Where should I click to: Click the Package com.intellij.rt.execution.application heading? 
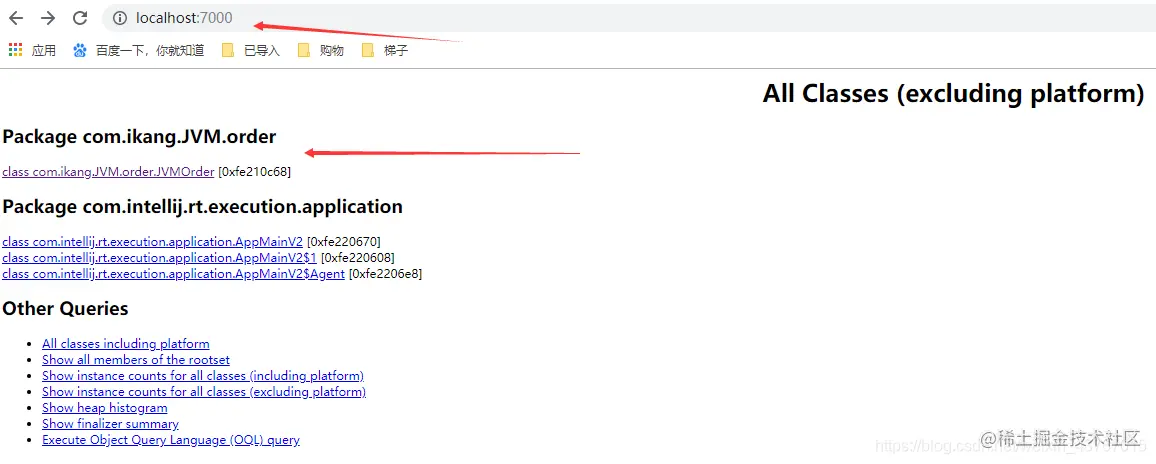coord(203,207)
